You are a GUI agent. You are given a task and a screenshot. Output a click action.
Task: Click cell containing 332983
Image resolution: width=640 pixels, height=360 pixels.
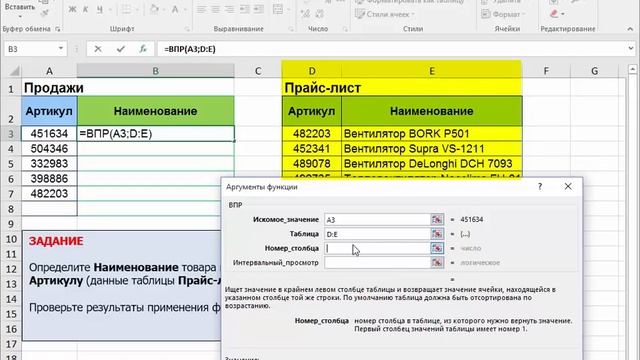49,164
